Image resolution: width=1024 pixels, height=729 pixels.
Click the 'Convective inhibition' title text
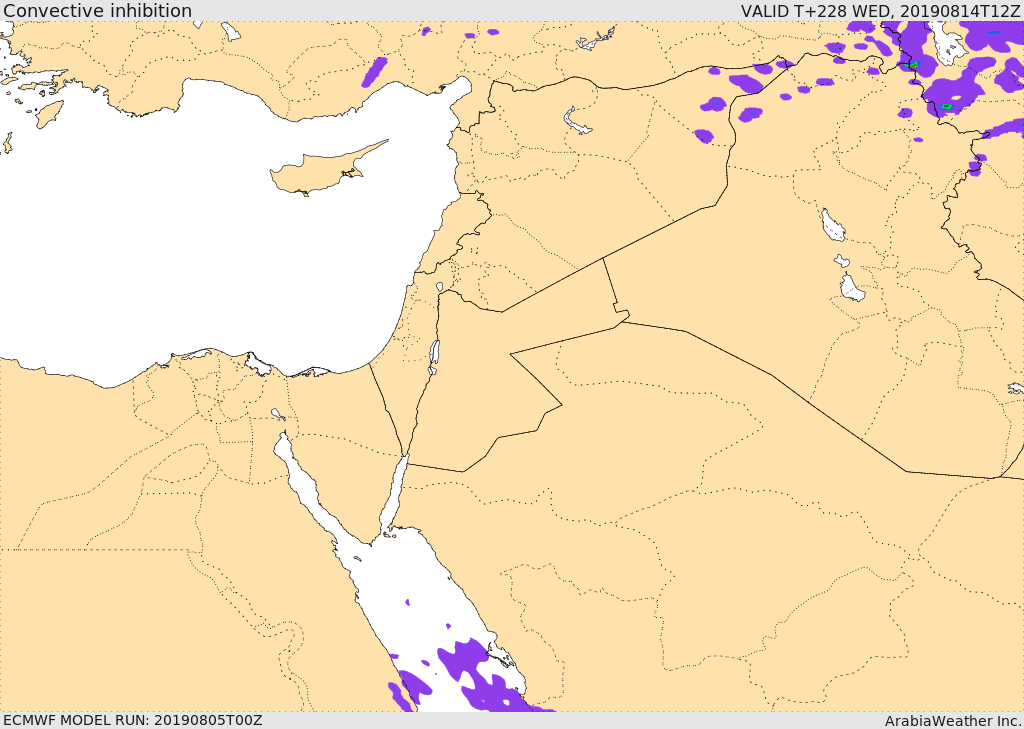97,10
